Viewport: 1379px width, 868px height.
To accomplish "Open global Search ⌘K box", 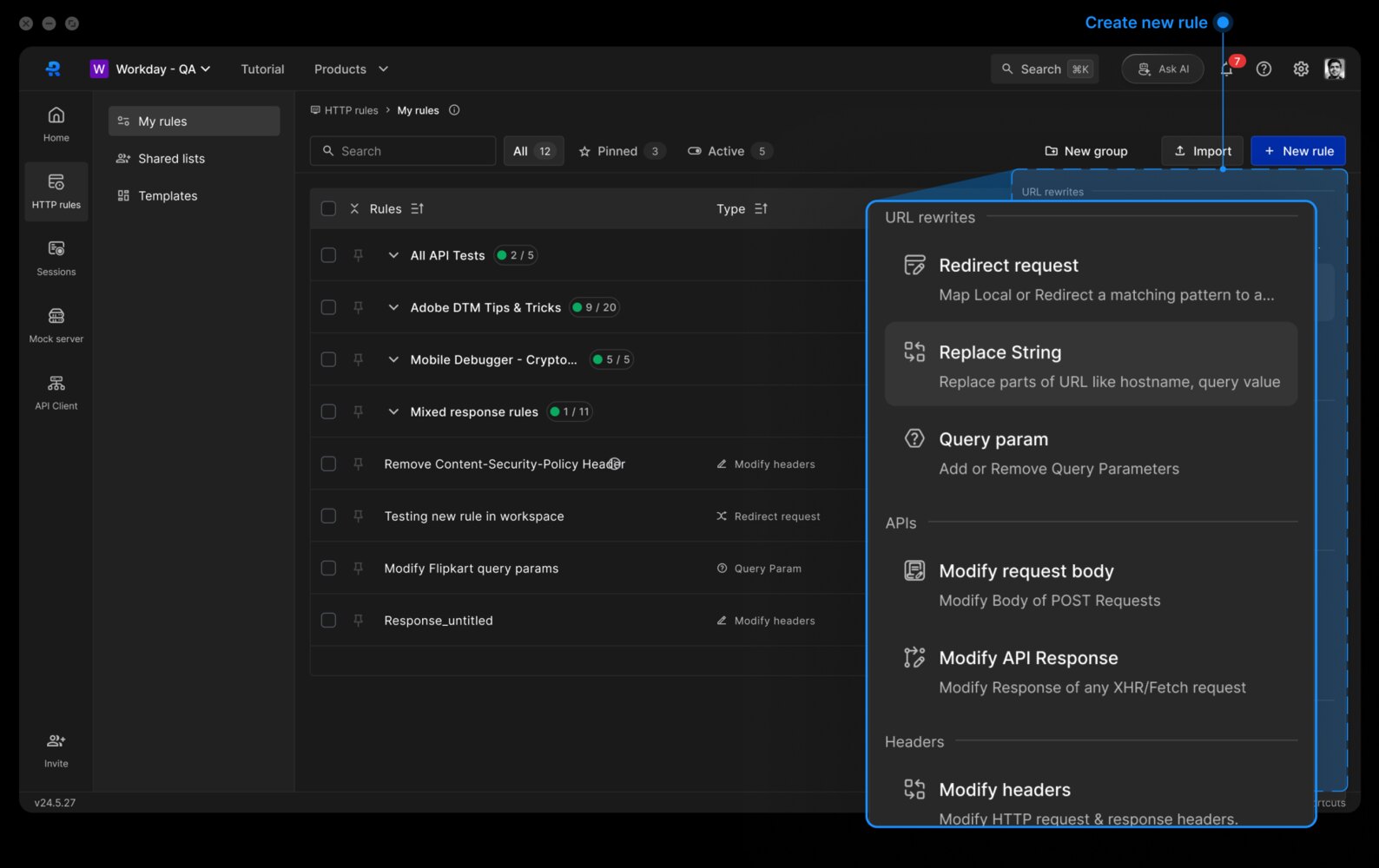I will coord(1045,69).
